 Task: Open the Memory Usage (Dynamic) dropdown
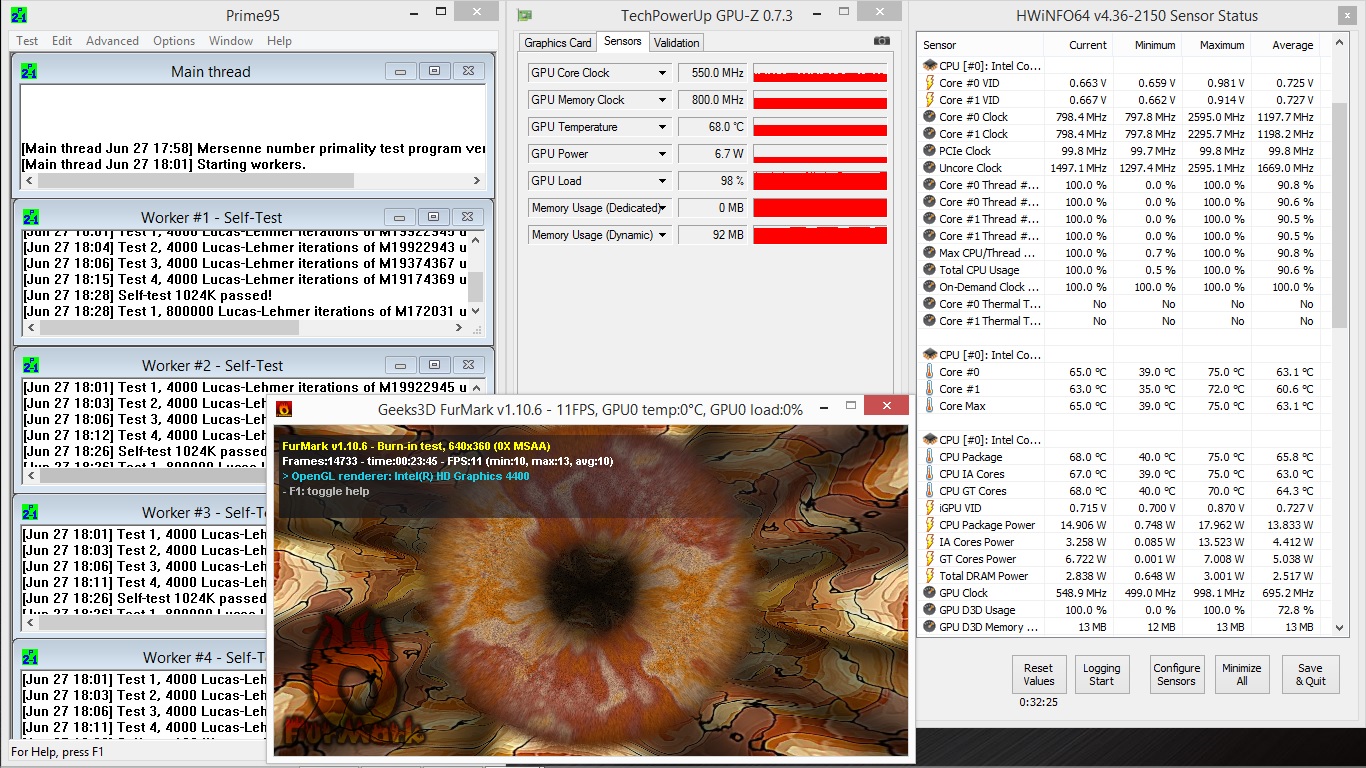(x=662, y=235)
